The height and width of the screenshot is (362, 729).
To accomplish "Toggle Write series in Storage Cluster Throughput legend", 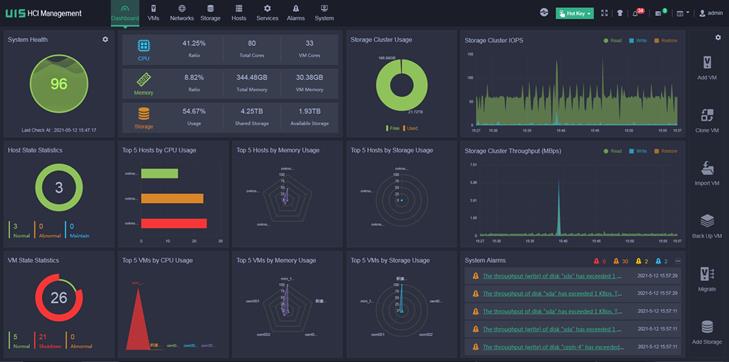I will coord(638,151).
